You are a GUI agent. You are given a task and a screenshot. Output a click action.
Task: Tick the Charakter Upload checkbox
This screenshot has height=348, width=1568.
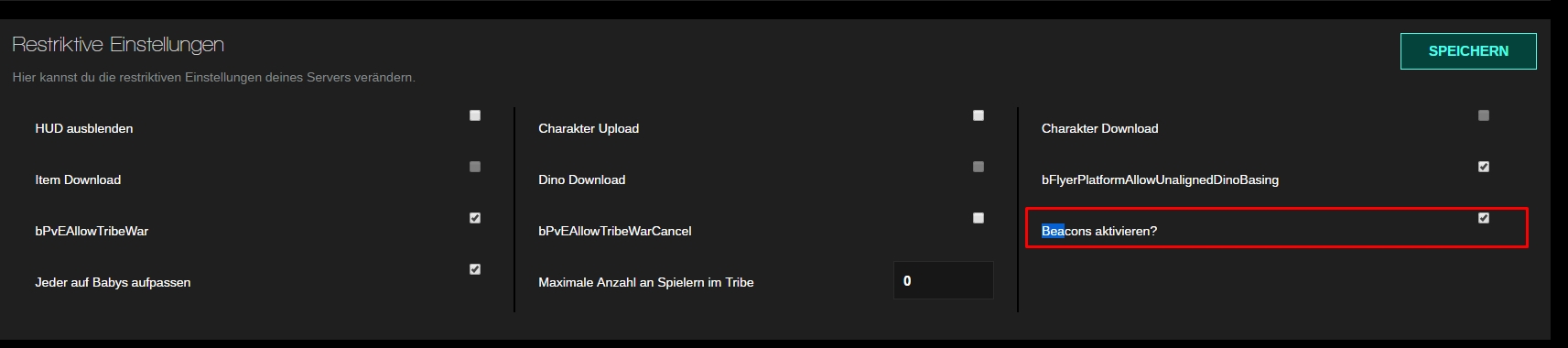coord(979,115)
